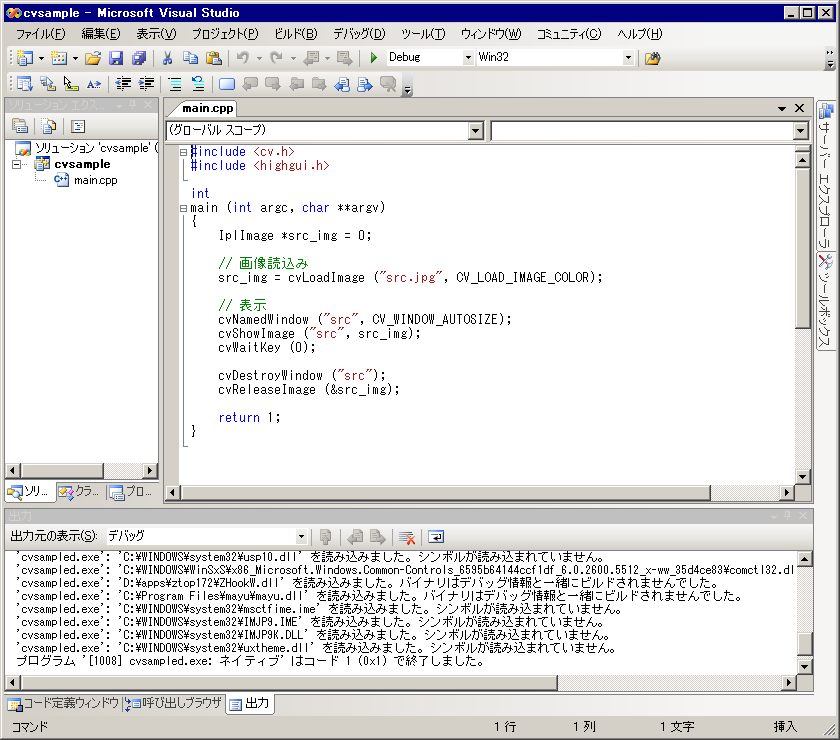
Task: Toggle word wrap in the output pane
Action: pos(436,536)
